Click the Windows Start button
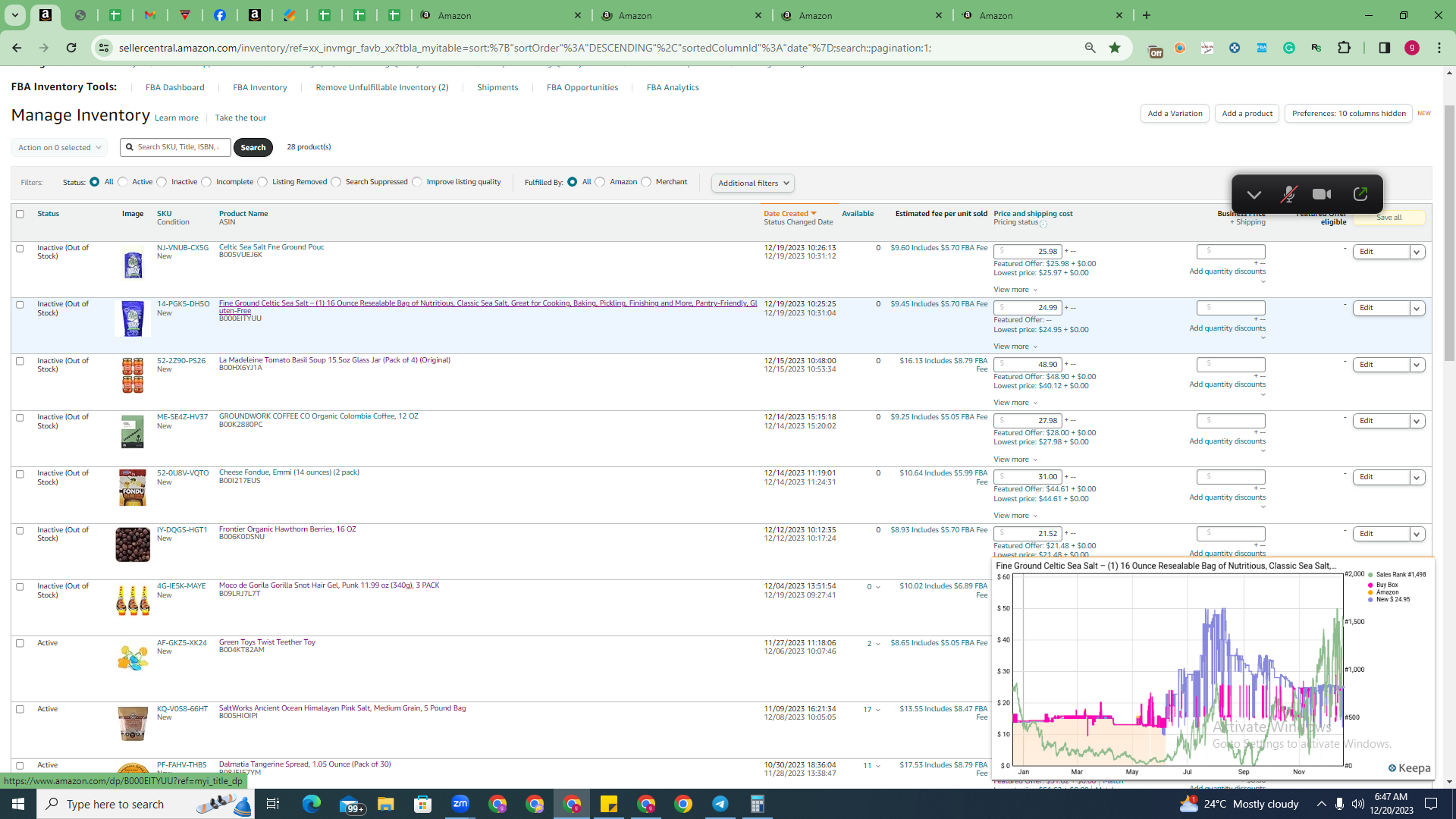This screenshot has height=819, width=1456. point(18,804)
